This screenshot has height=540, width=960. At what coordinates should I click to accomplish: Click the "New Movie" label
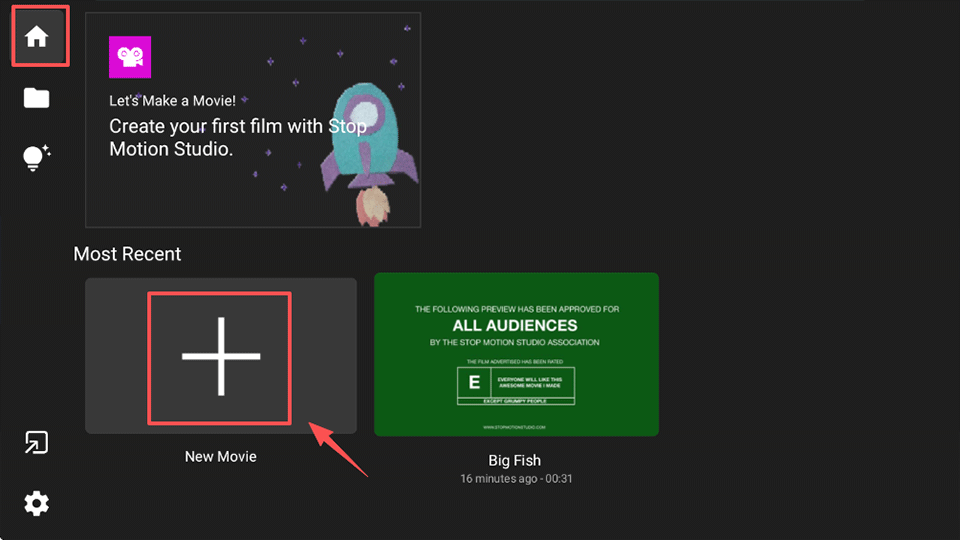click(x=220, y=456)
